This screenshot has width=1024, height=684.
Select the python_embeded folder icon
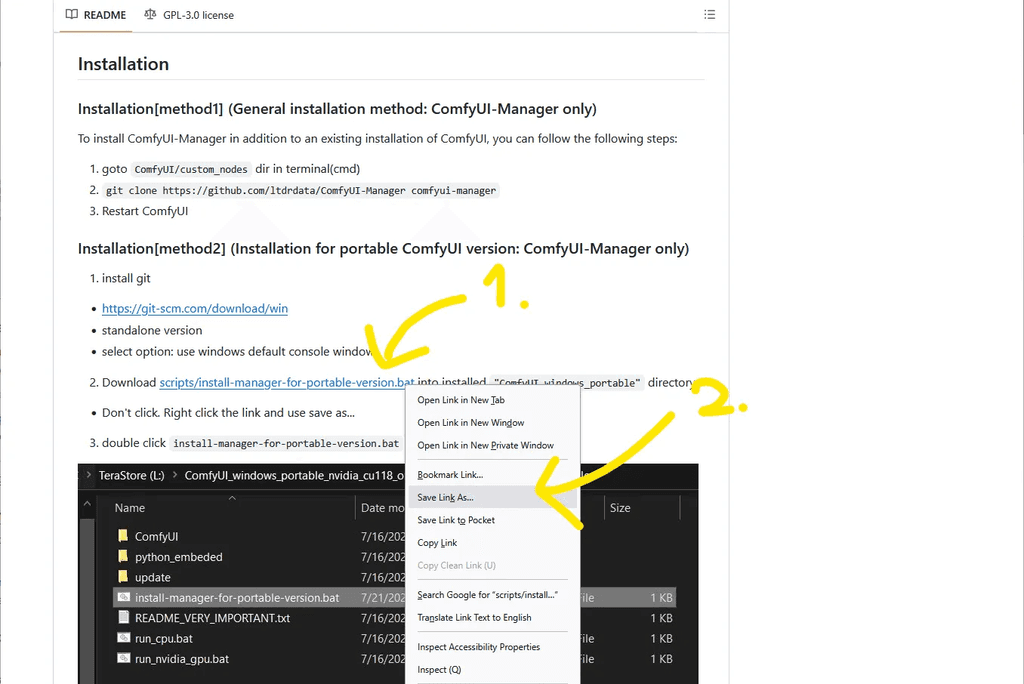[122, 556]
